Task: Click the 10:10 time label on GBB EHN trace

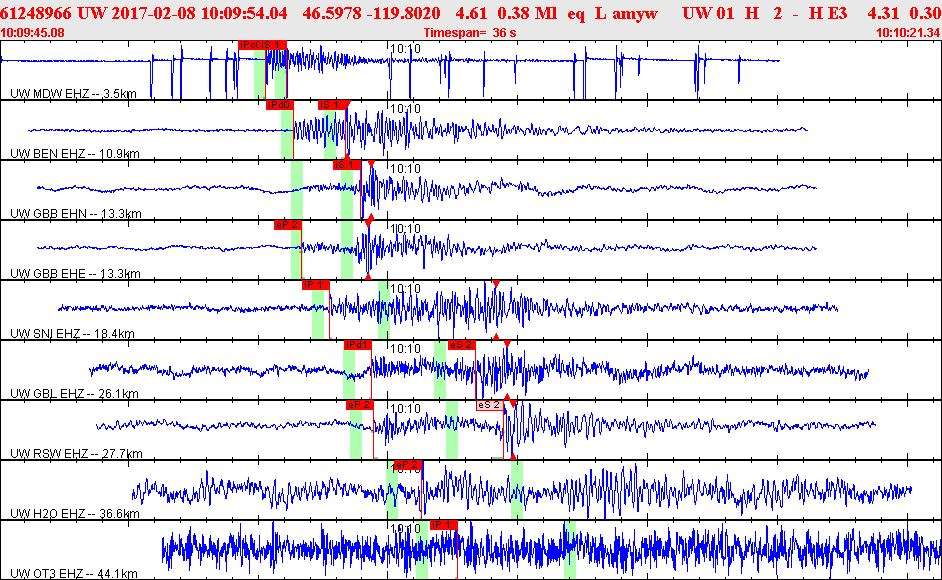Action: (406, 169)
